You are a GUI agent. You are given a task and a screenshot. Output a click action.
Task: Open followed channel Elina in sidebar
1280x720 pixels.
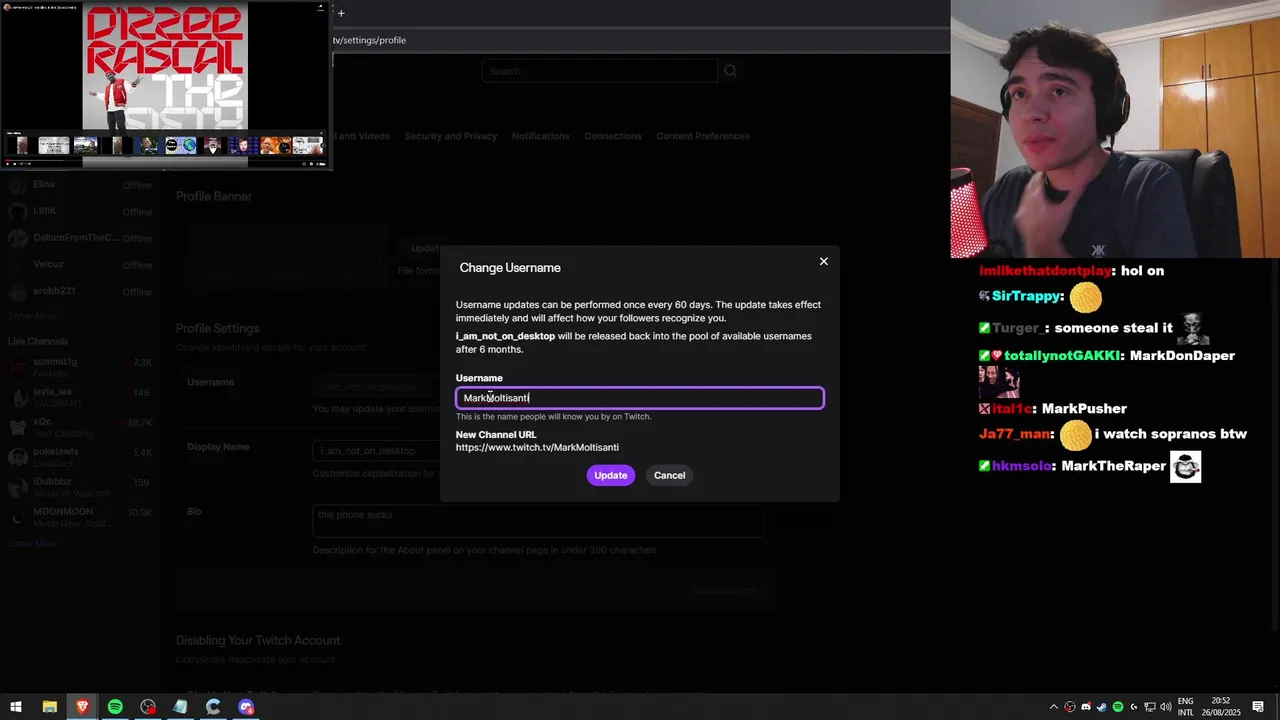[x=80, y=185]
